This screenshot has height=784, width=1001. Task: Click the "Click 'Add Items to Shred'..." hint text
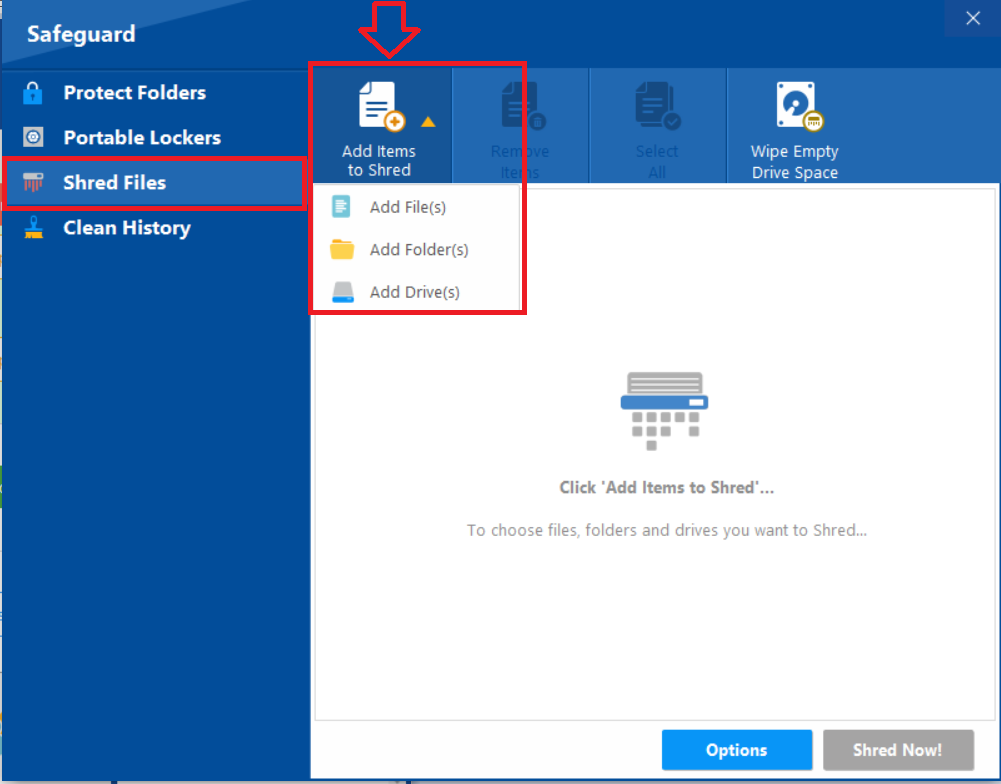coord(666,488)
